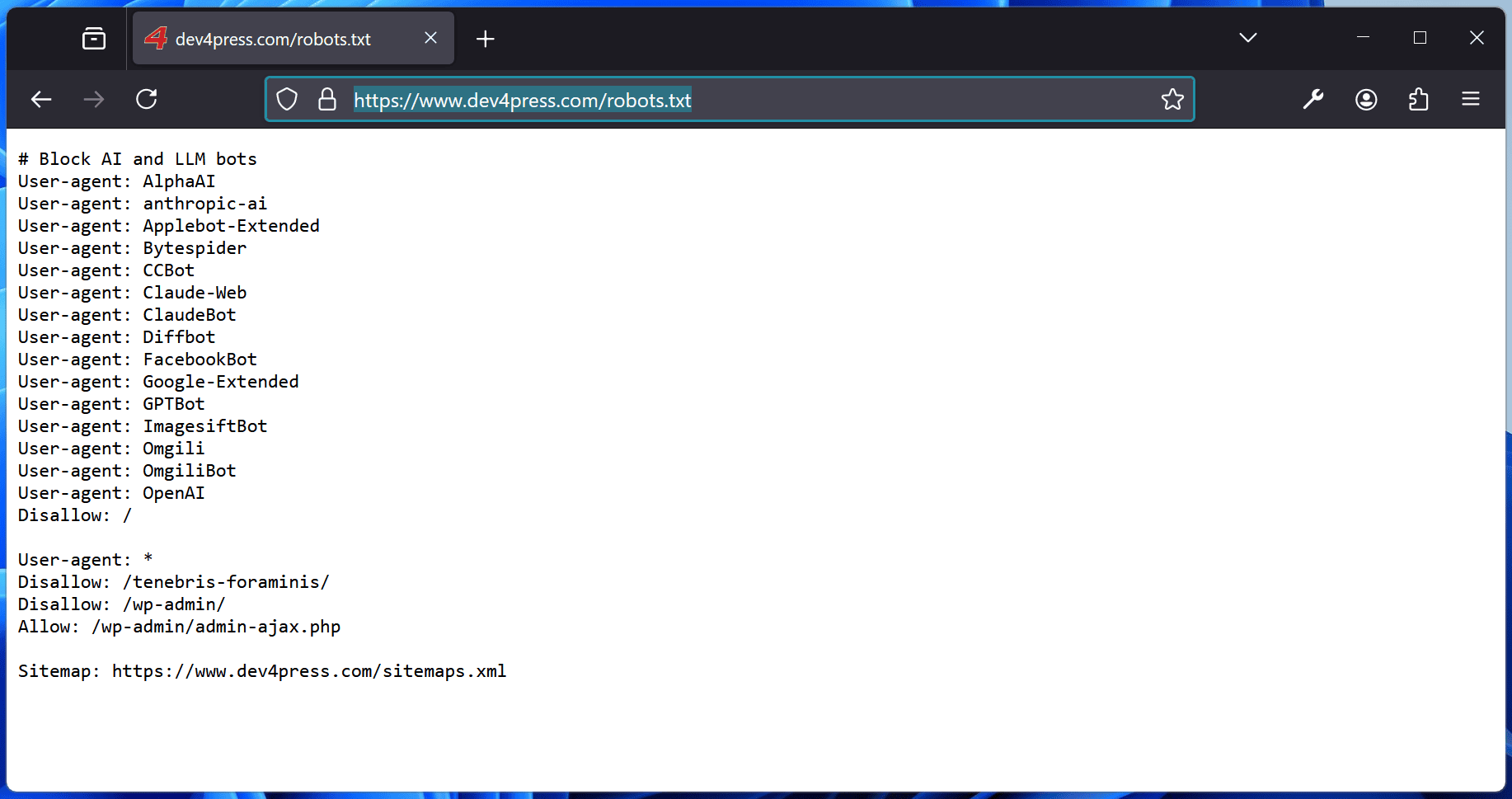Minimize the browser window
1512x799 pixels.
pos(1364,38)
